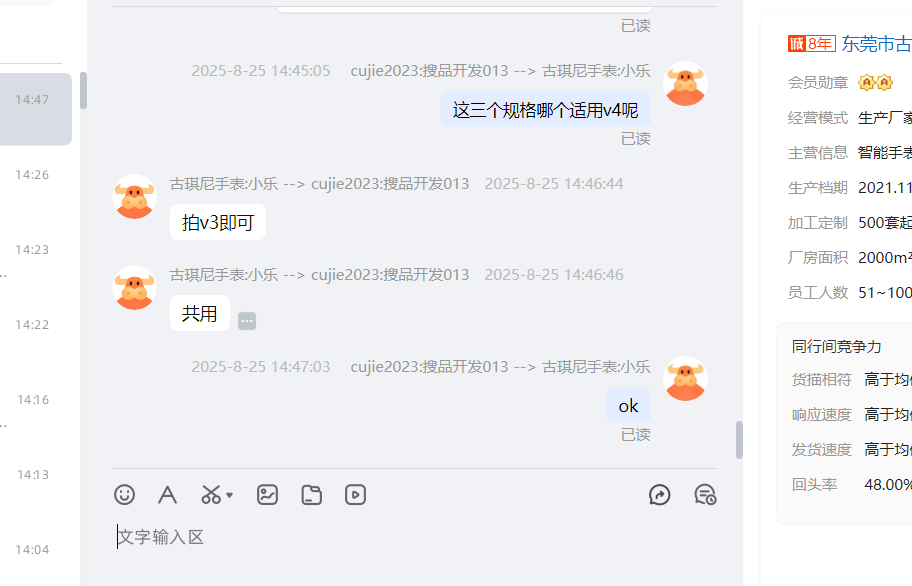Grab the chat messages scrollbar thumb
This screenshot has height=586, width=912.
(x=739, y=440)
